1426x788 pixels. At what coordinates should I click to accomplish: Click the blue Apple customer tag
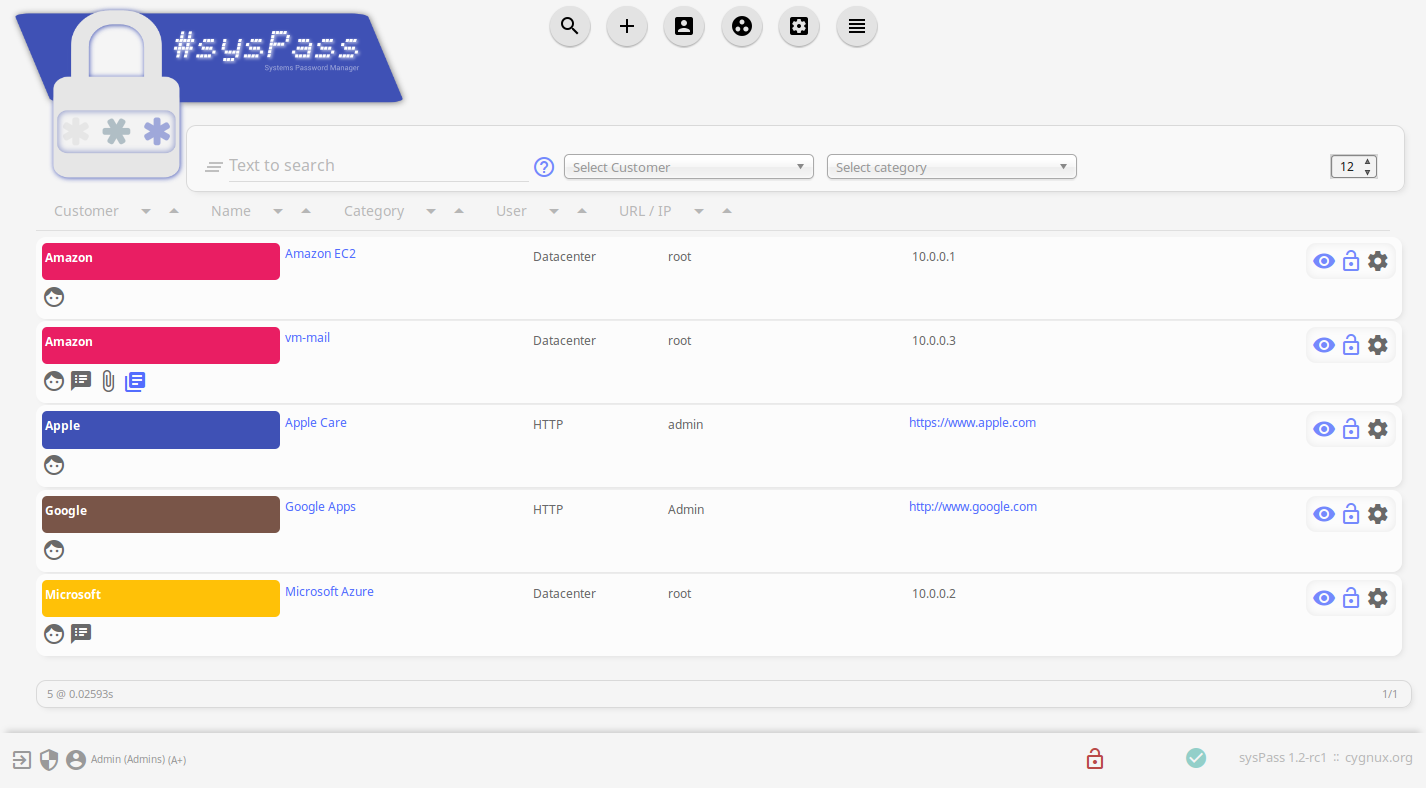(161, 430)
